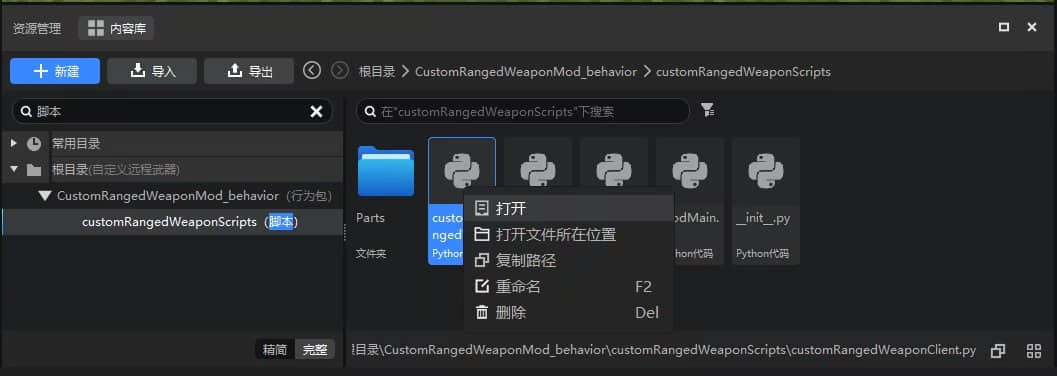The width and height of the screenshot is (1057, 376).
Task: Go forward with the right arrow circle
Action: coord(340,70)
